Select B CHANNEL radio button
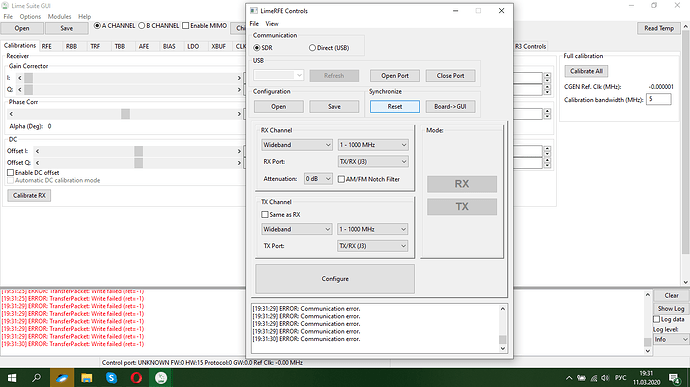Viewport: 690px width, 387px height. (142, 26)
